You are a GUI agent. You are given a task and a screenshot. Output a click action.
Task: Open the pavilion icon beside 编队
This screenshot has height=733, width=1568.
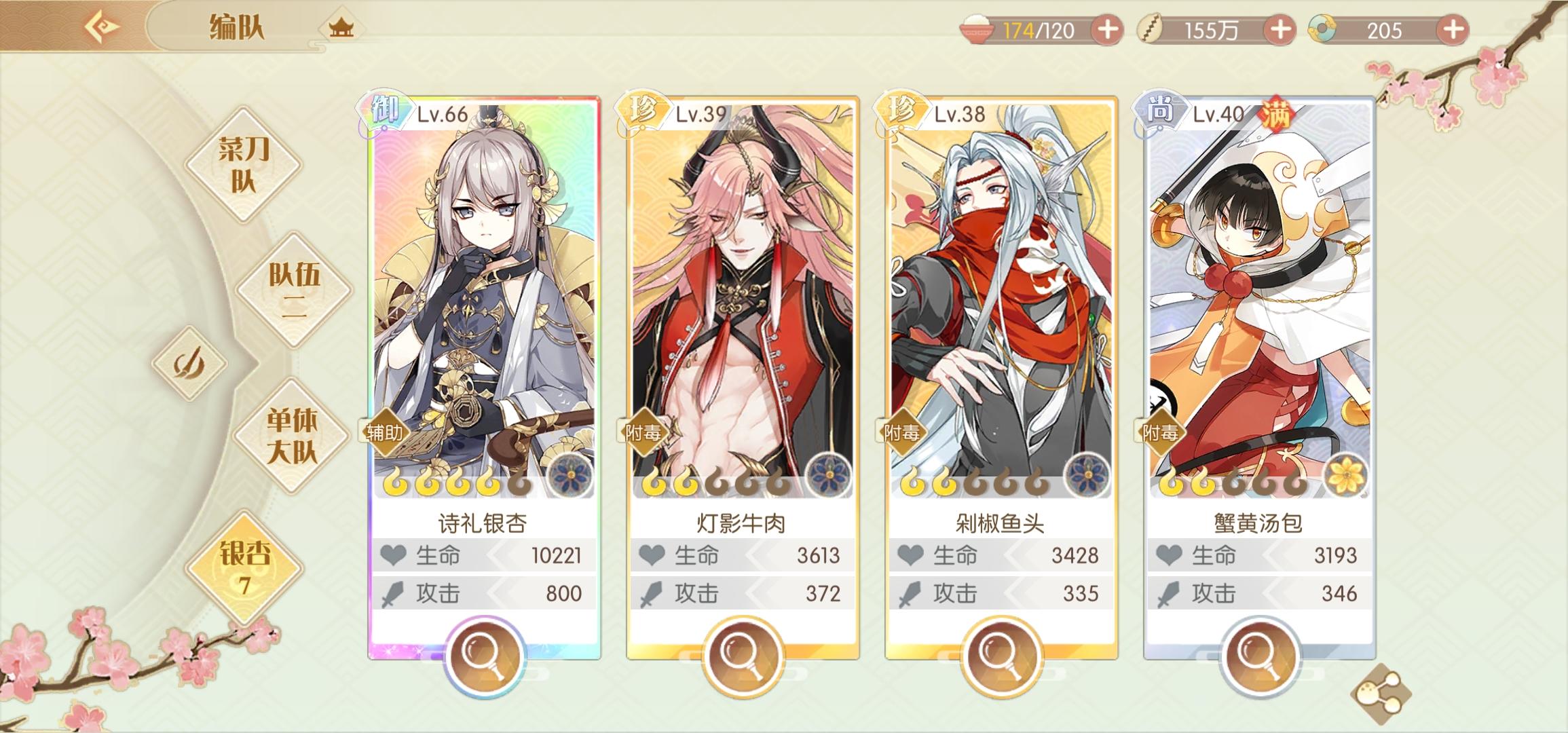point(341,29)
